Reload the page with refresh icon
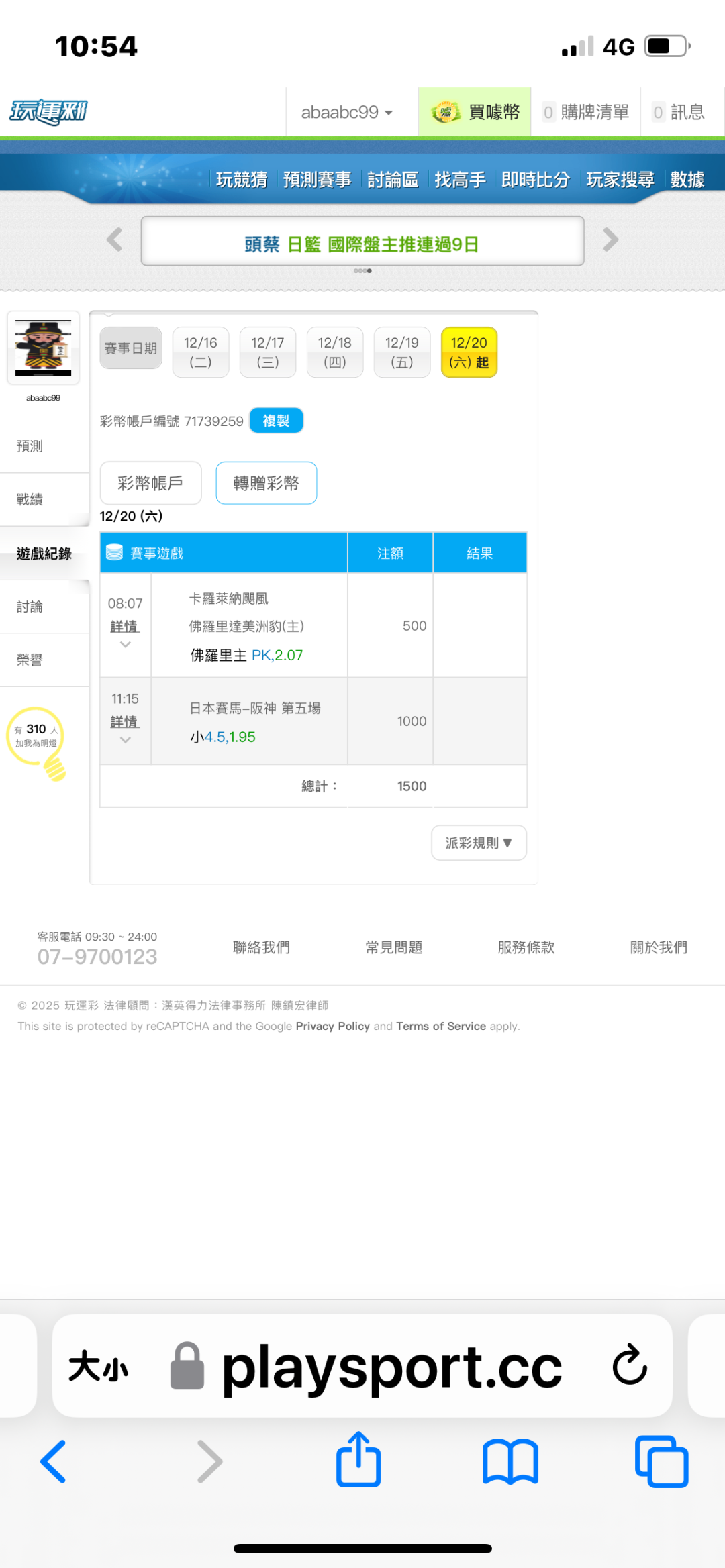Image resolution: width=725 pixels, height=1568 pixels. 630,1365
